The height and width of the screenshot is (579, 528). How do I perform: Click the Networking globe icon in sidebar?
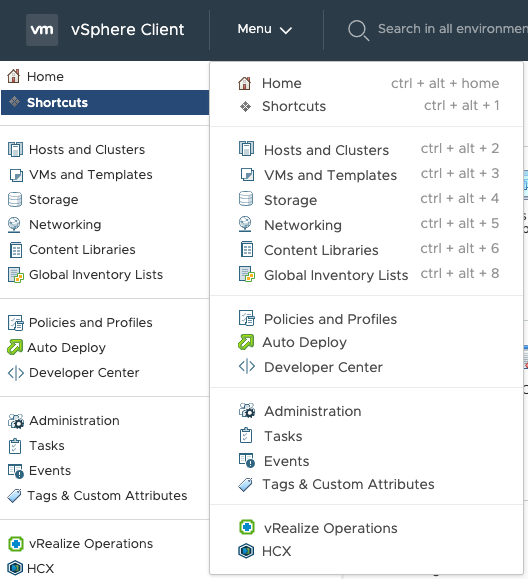(14, 225)
